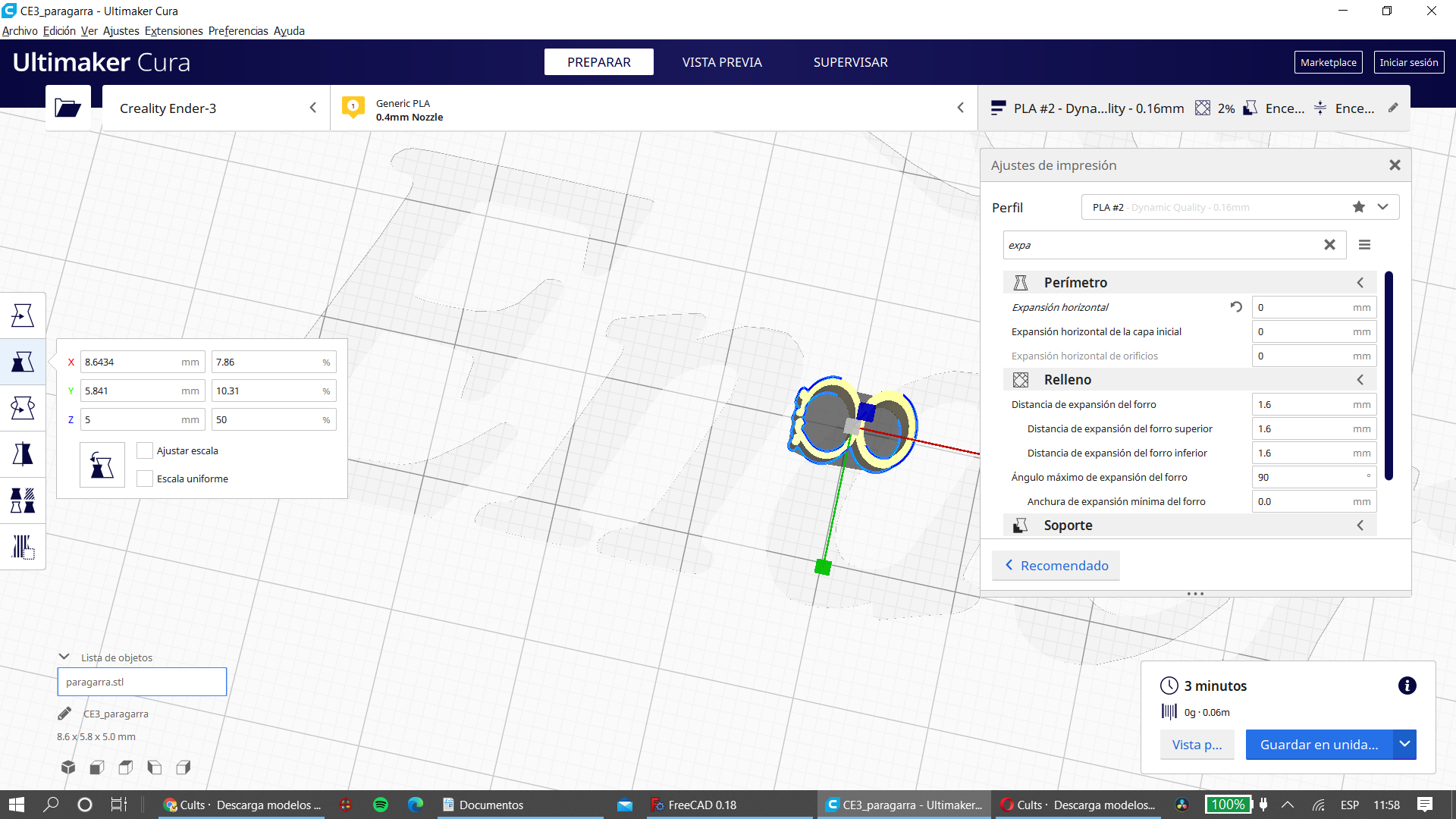Click the PREPARAR tab

coord(599,62)
